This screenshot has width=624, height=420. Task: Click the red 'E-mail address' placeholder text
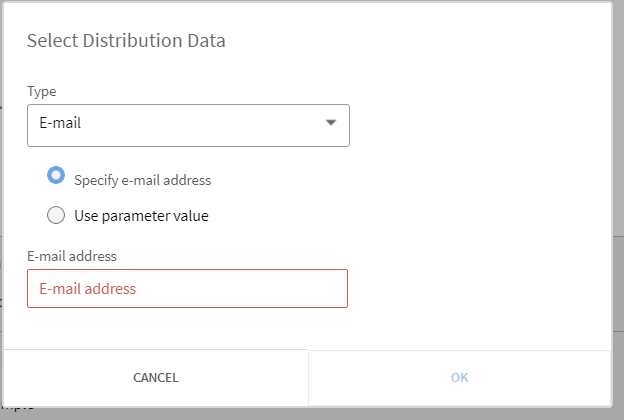point(88,289)
